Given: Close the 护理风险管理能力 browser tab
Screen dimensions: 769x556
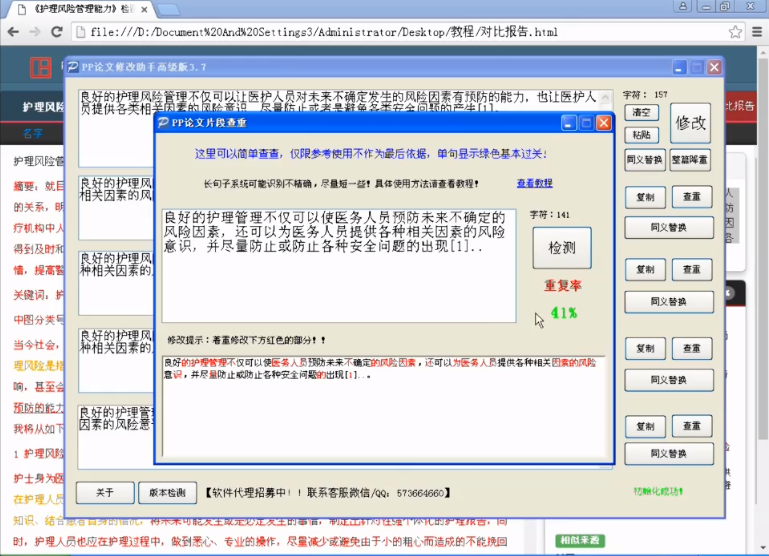Looking at the screenshot, I should [x=144, y=9].
